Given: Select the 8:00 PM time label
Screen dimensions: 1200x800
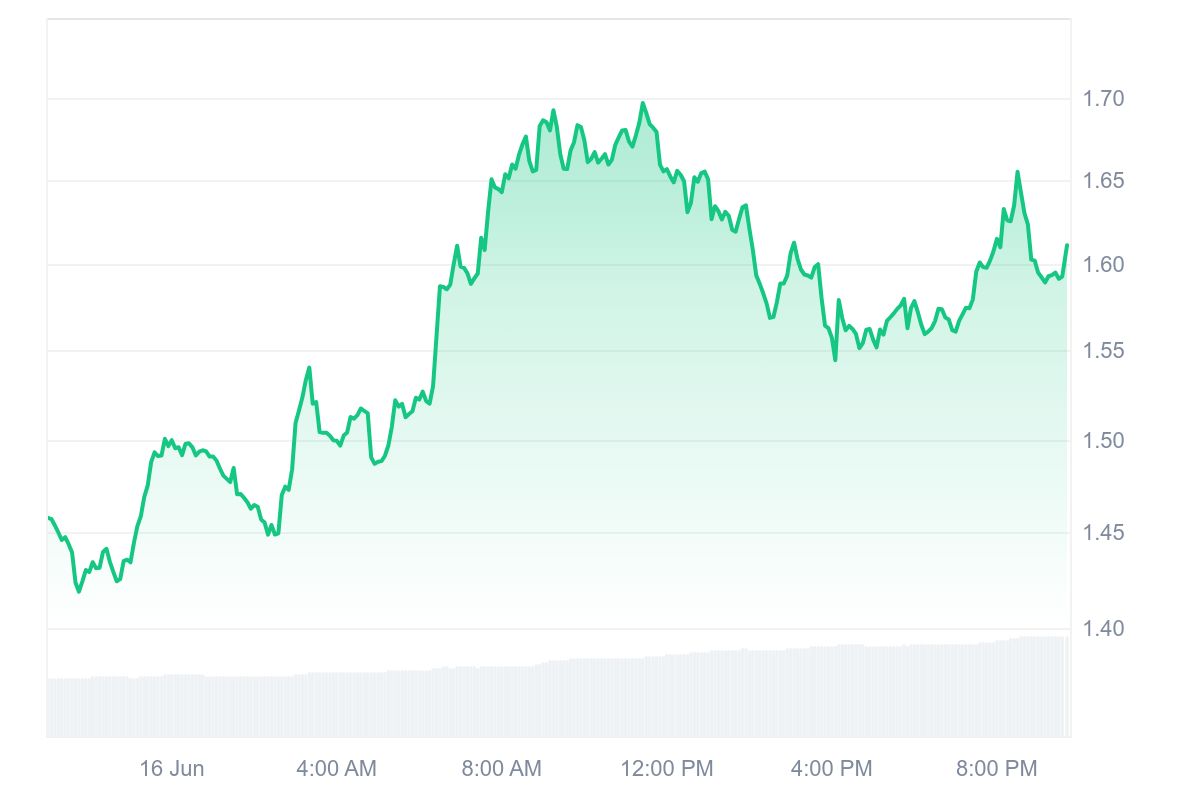Looking at the screenshot, I should [996, 768].
